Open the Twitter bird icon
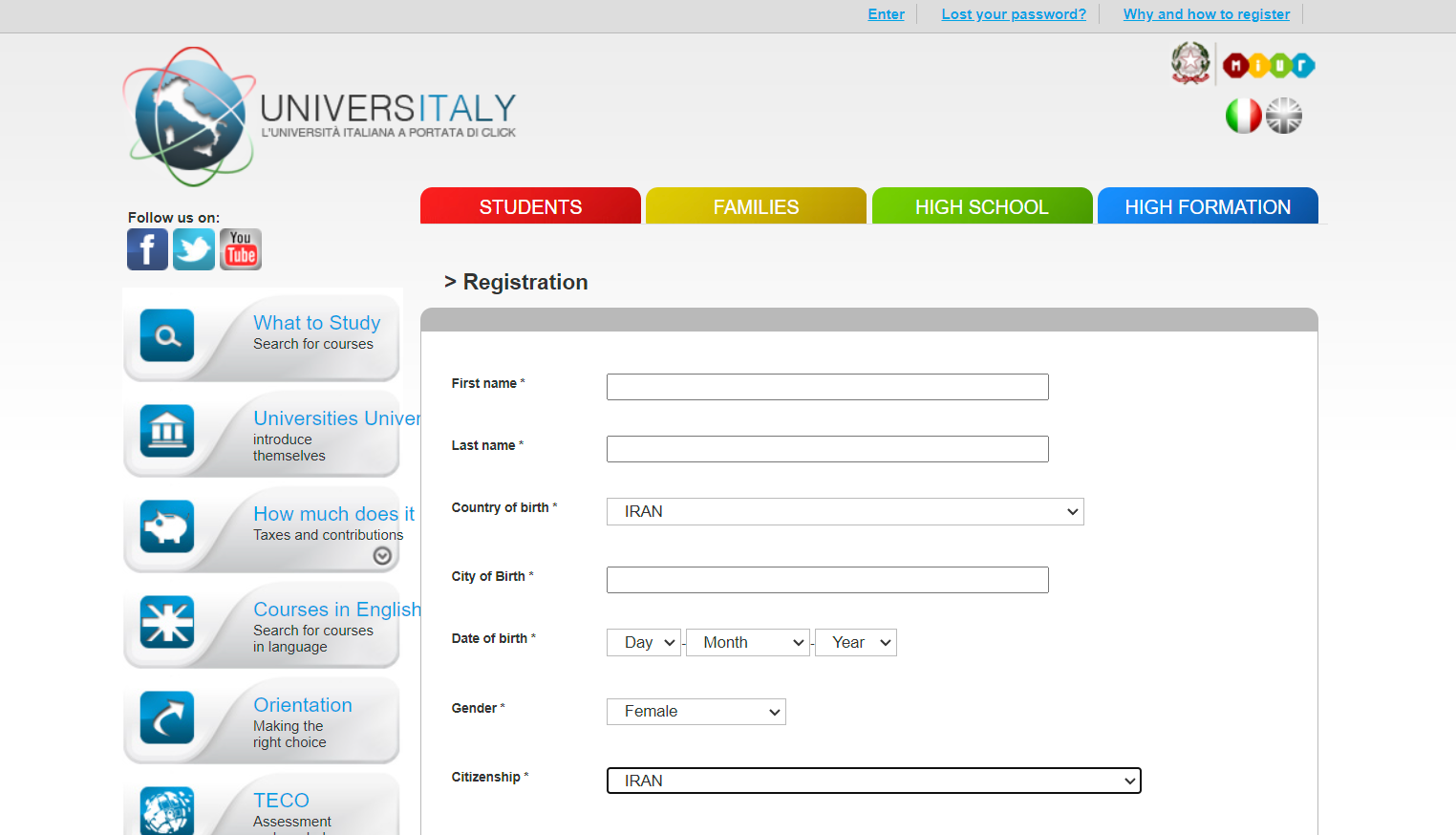Screen dimensions: 1456x835 point(194,249)
